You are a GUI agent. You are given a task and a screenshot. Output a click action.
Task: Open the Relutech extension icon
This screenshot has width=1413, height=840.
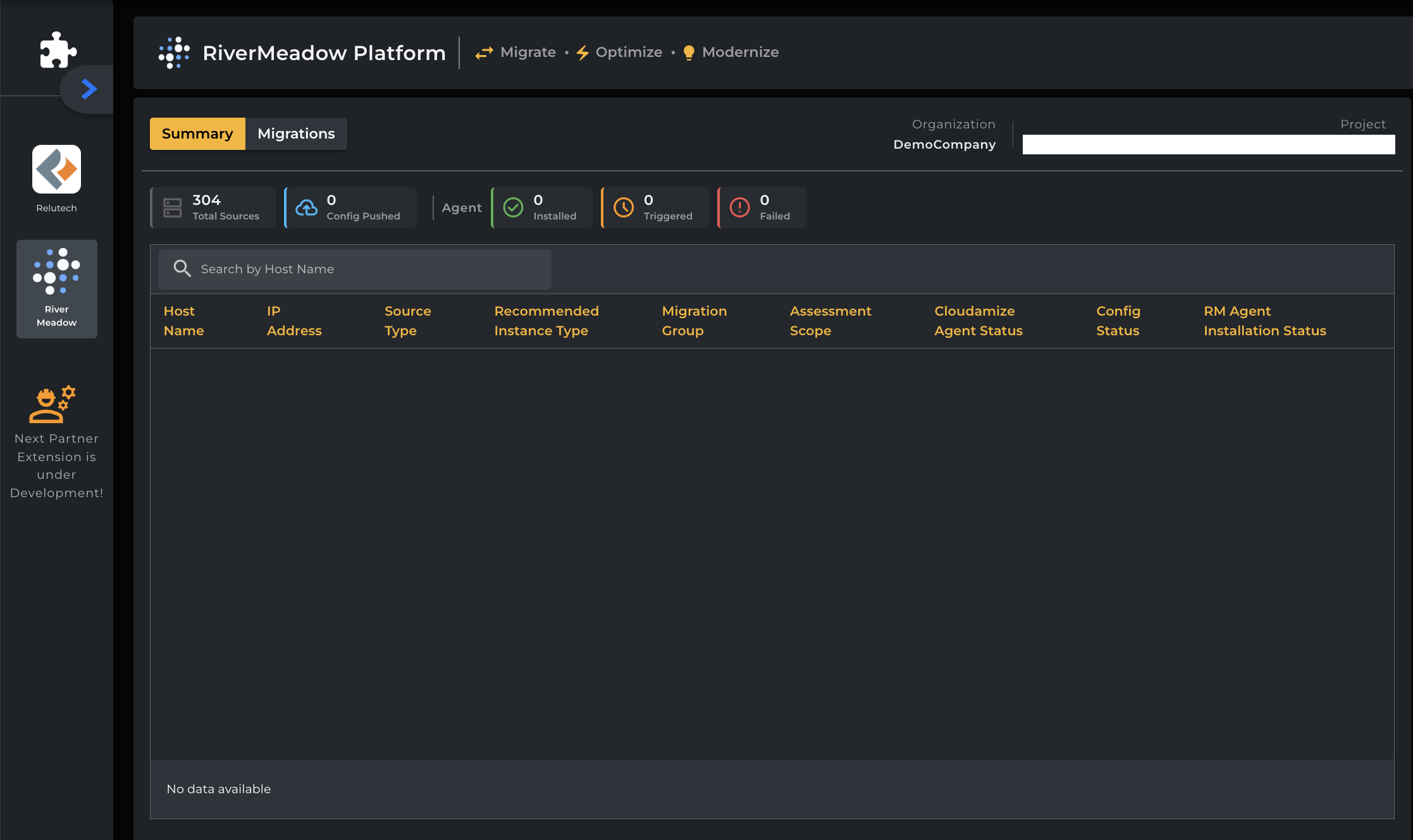click(56, 170)
